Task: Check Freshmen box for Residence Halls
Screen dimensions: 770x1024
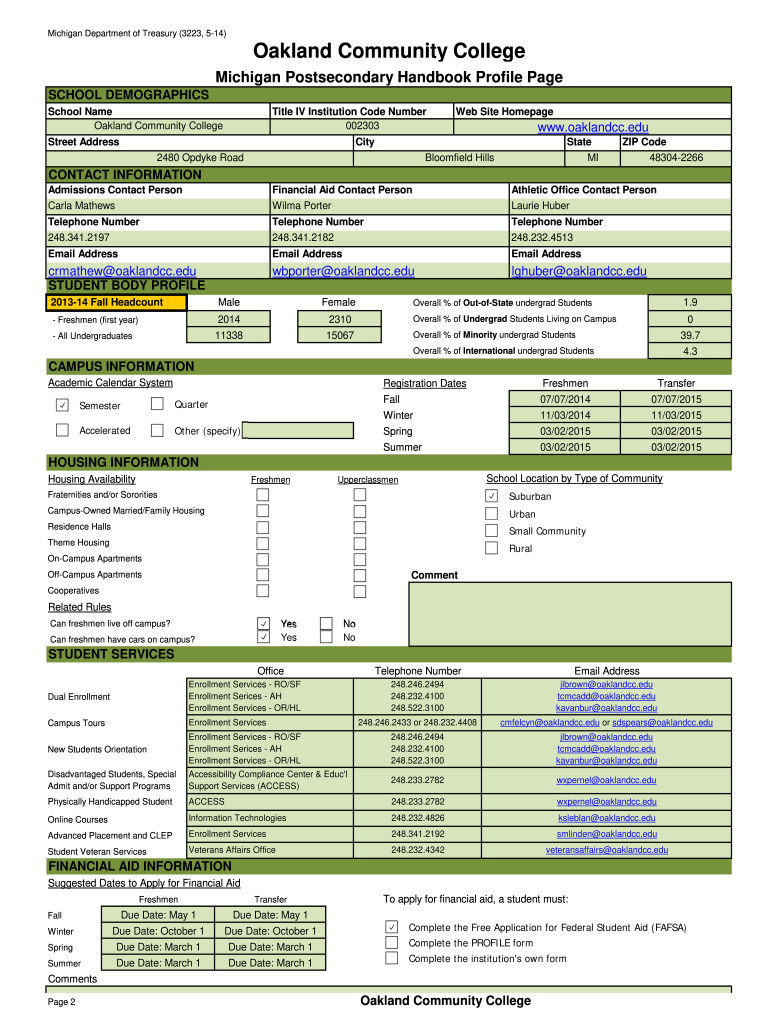Action: pos(262,526)
